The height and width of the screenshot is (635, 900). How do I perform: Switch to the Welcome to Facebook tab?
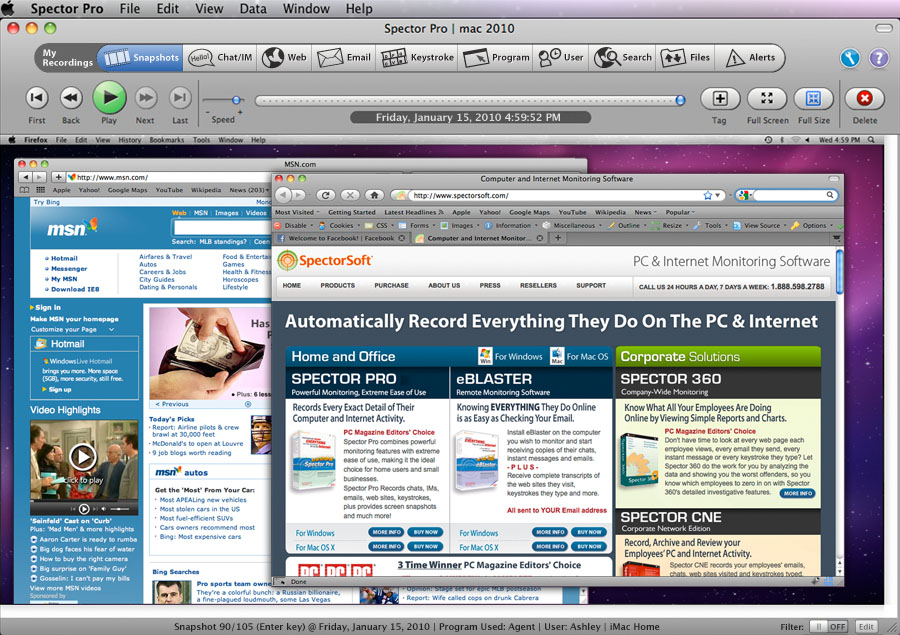pos(340,238)
